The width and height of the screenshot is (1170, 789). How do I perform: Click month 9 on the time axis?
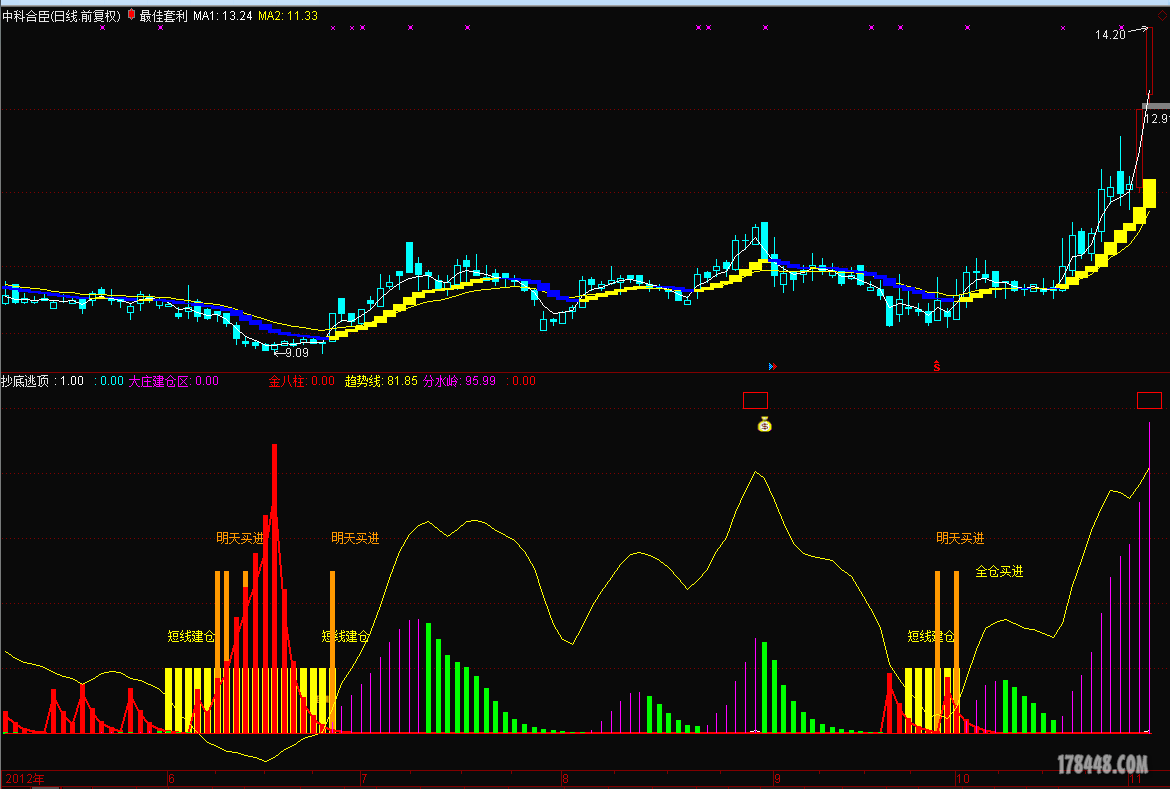[776, 778]
